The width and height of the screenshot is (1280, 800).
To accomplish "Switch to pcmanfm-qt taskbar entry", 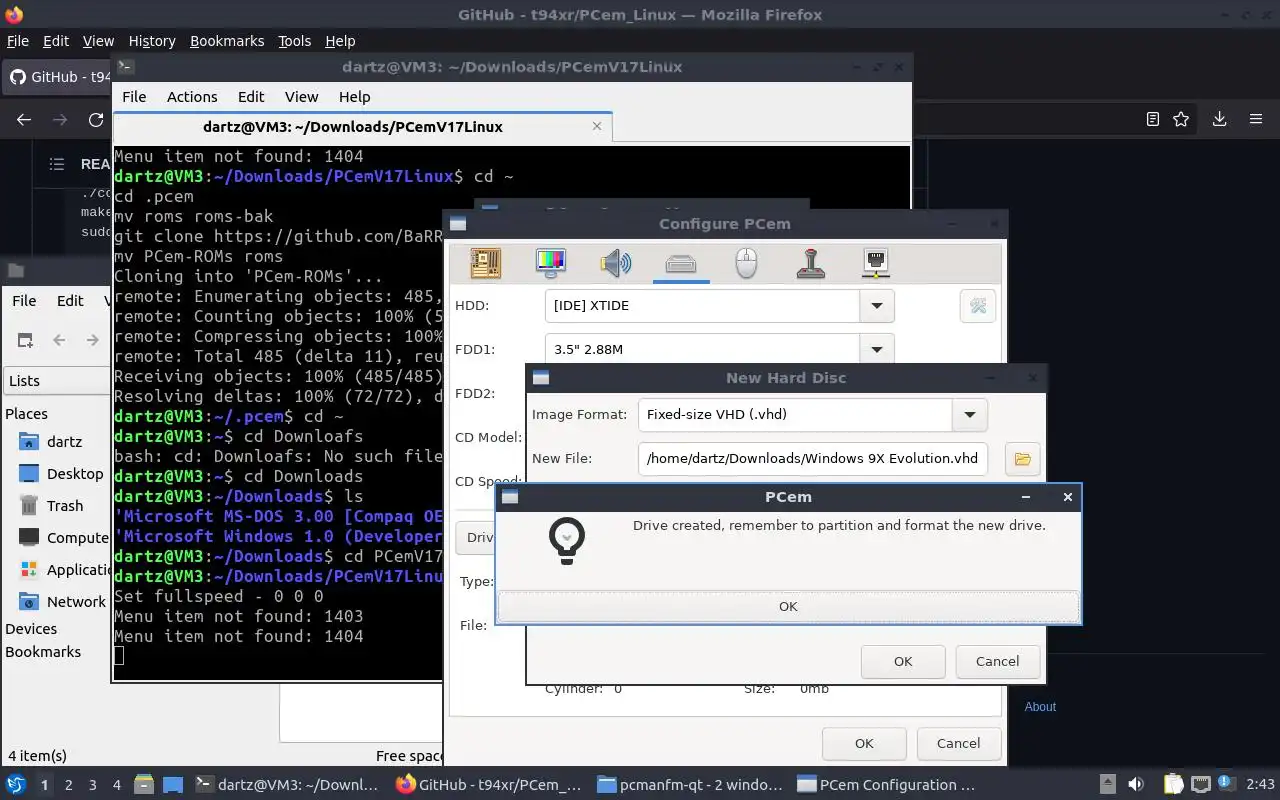I will [689, 785].
